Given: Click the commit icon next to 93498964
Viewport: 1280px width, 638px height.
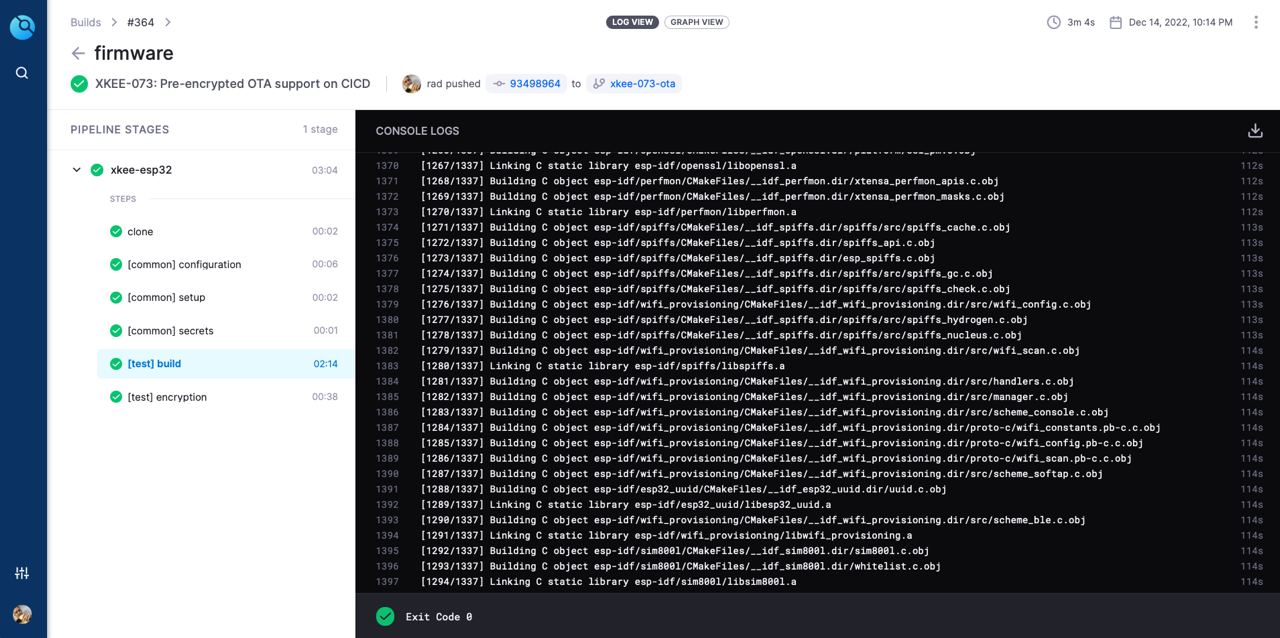Looking at the screenshot, I should [499, 84].
